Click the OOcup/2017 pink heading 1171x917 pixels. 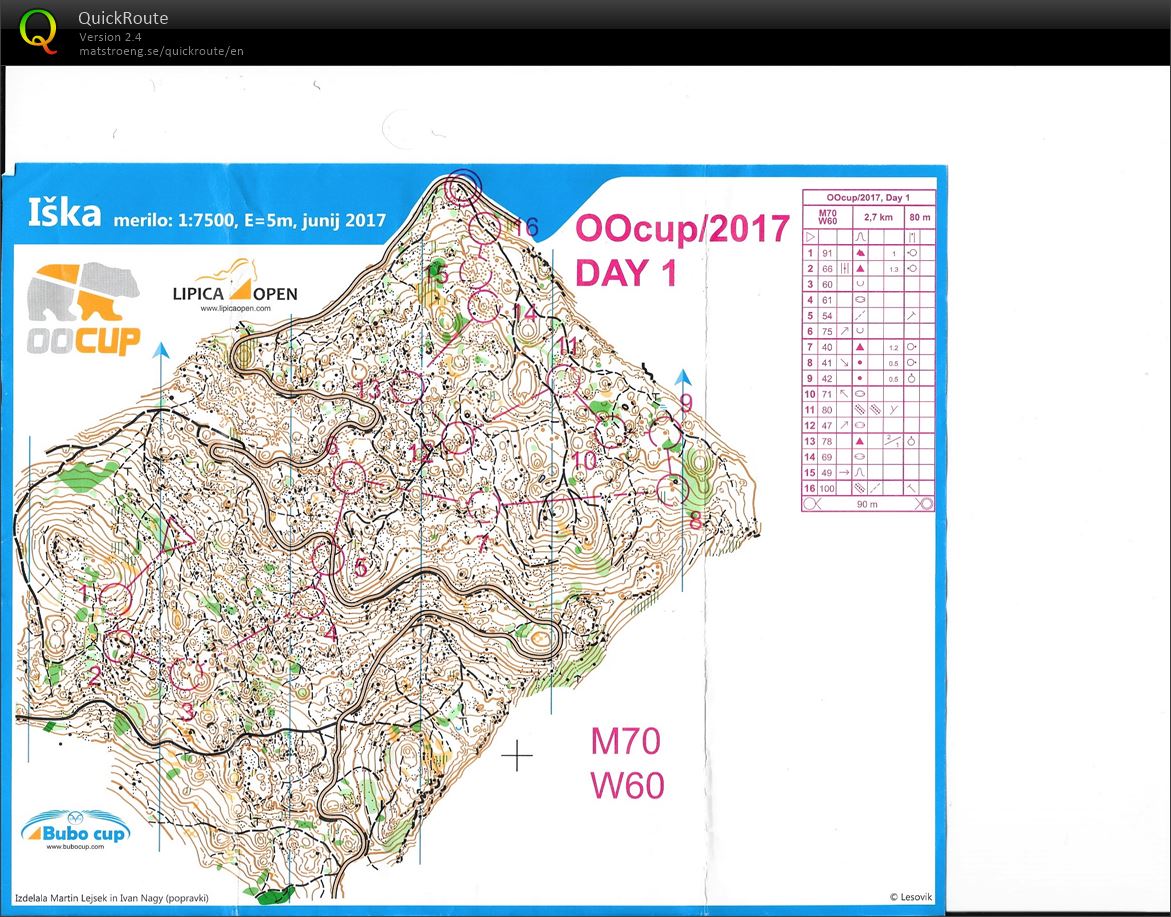[x=683, y=229]
